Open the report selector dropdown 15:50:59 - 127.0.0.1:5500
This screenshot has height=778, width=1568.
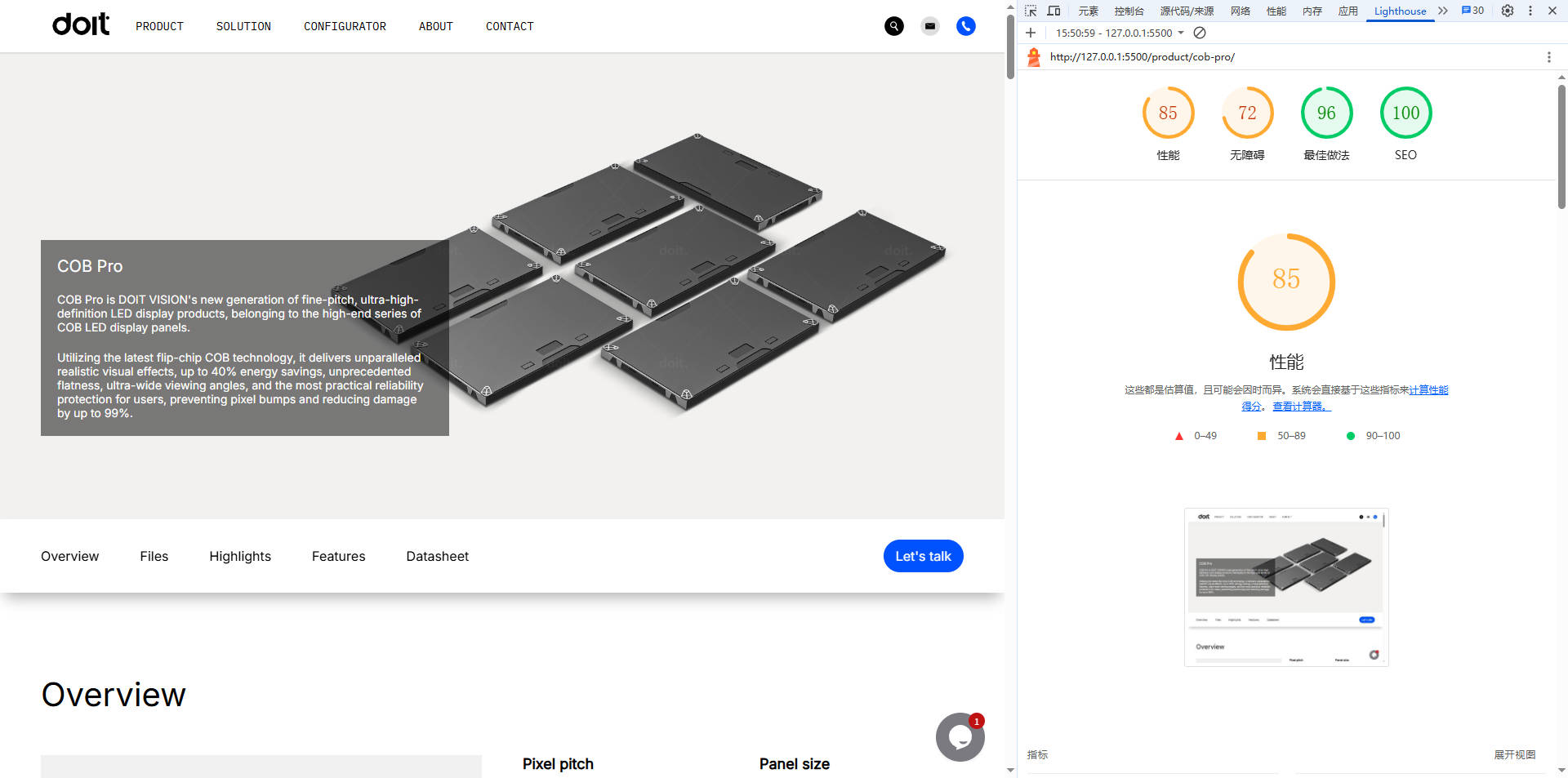click(1120, 33)
